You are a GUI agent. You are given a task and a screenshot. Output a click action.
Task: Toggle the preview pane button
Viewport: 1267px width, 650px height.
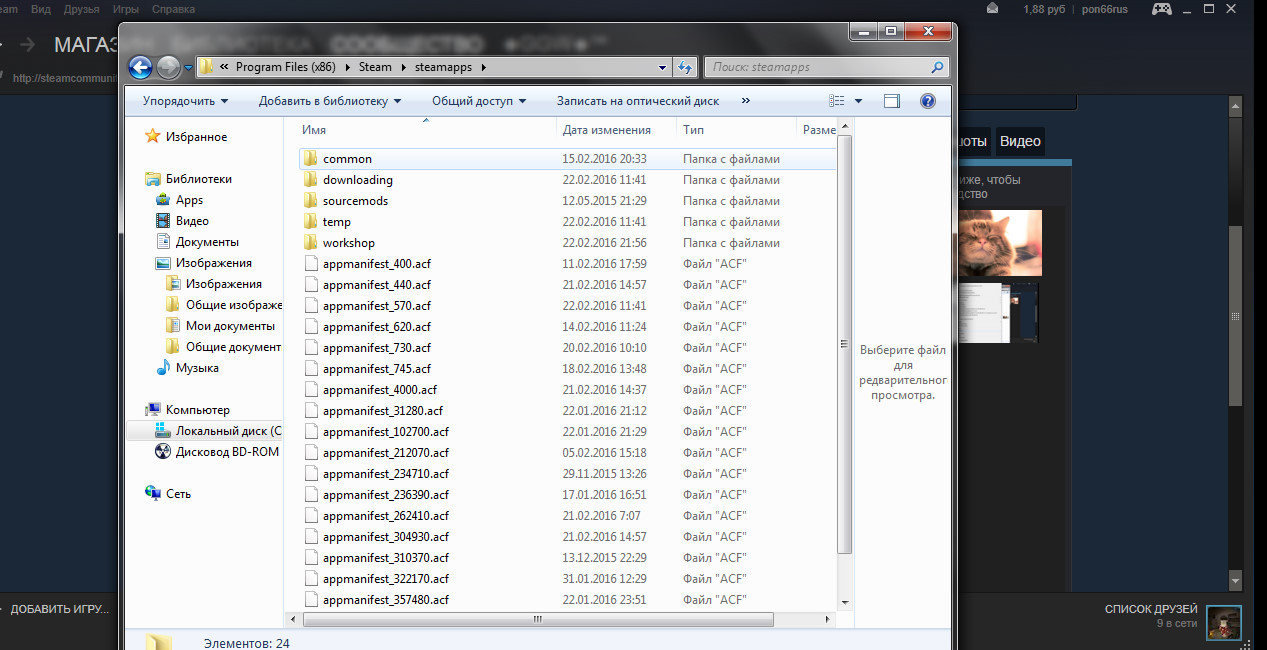(x=892, y=101)
